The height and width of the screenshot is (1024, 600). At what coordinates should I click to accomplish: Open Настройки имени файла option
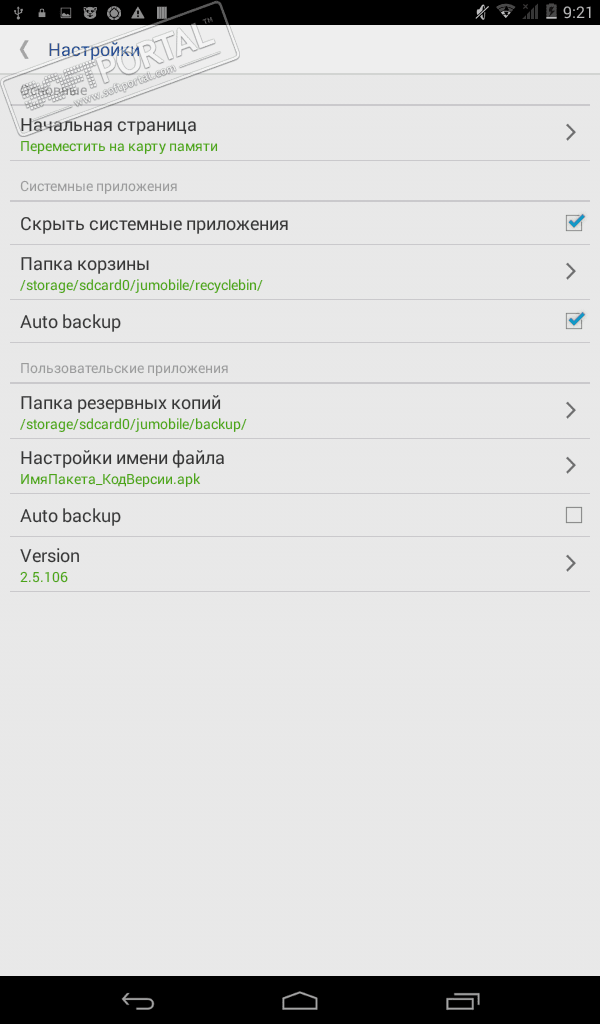(x=122, y=465)
